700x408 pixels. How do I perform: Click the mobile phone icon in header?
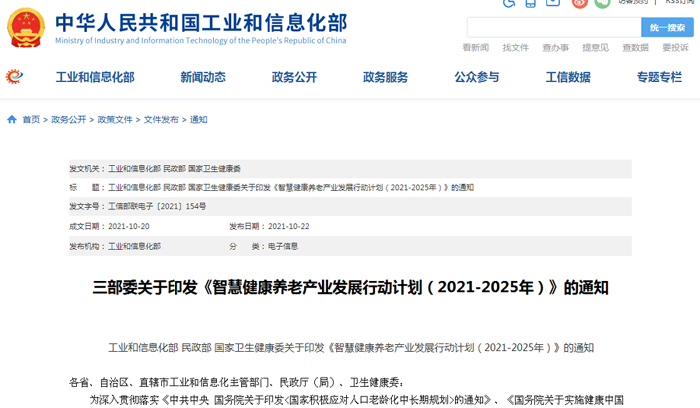pyautogui.click(x=530, y=3)
